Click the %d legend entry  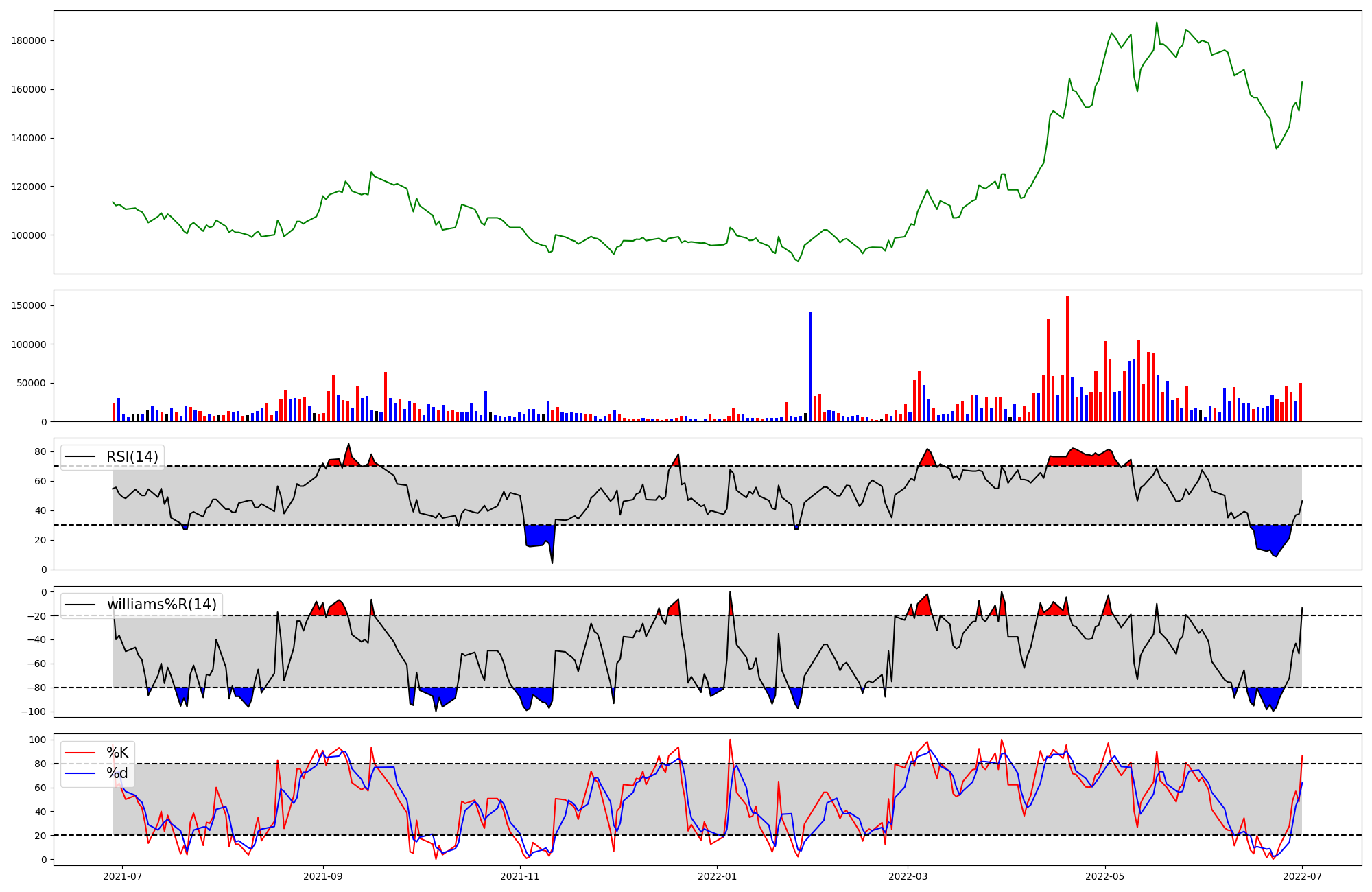click(117, 774)
